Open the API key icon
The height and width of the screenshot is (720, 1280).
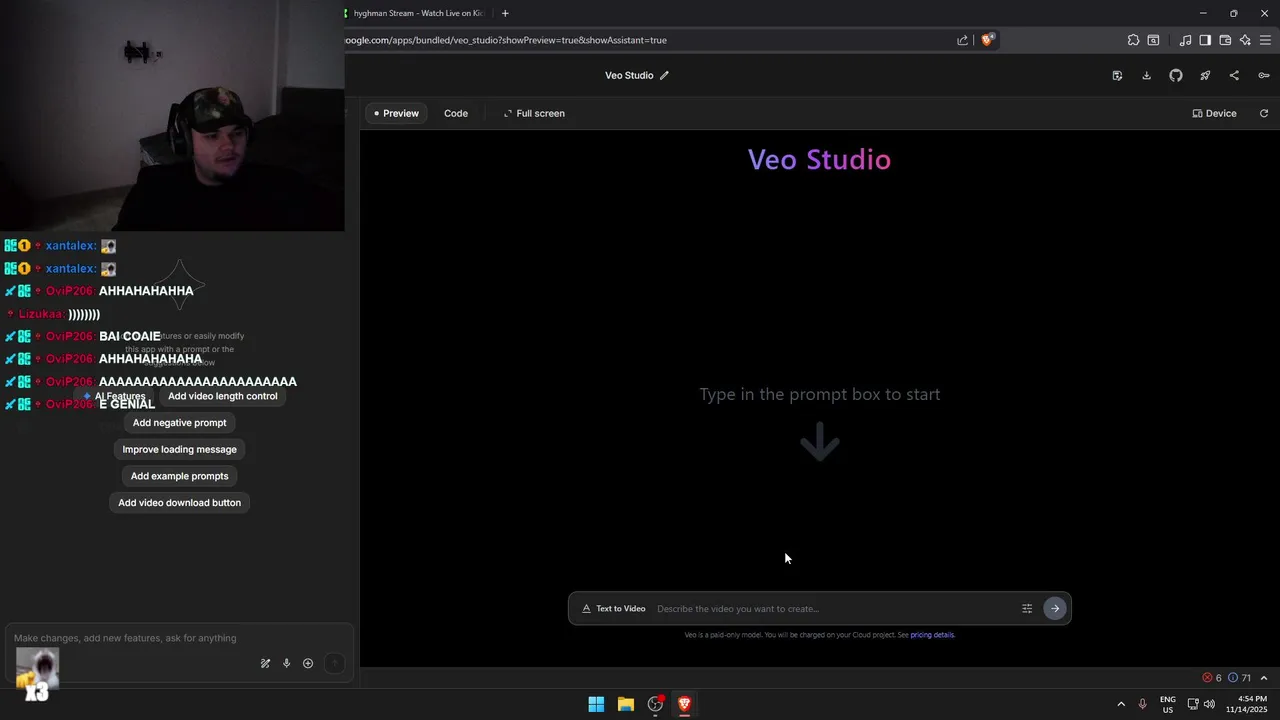[1264, 75]
